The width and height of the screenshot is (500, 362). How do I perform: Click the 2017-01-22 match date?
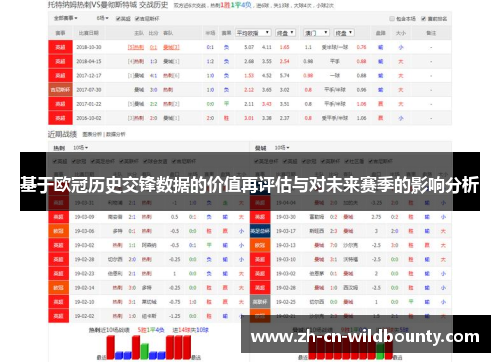[x=89, y=104]
